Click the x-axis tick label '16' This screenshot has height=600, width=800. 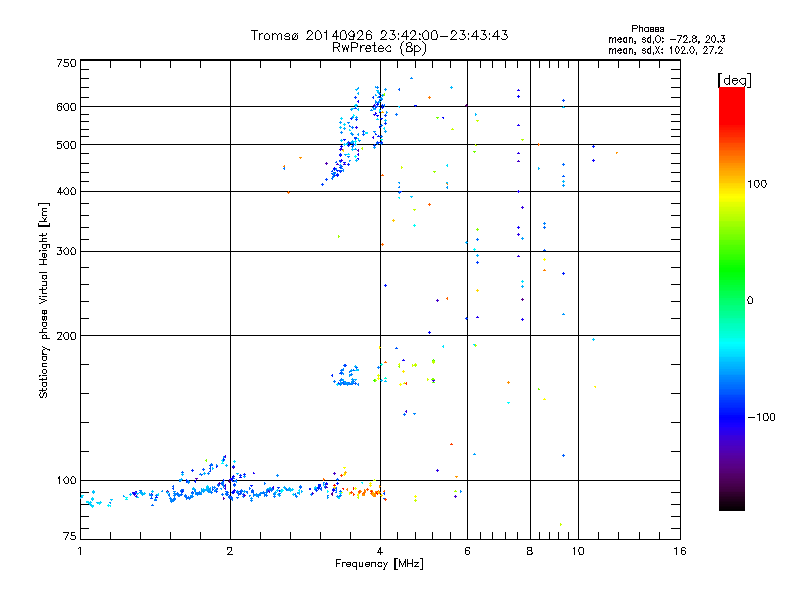(680, 551)
